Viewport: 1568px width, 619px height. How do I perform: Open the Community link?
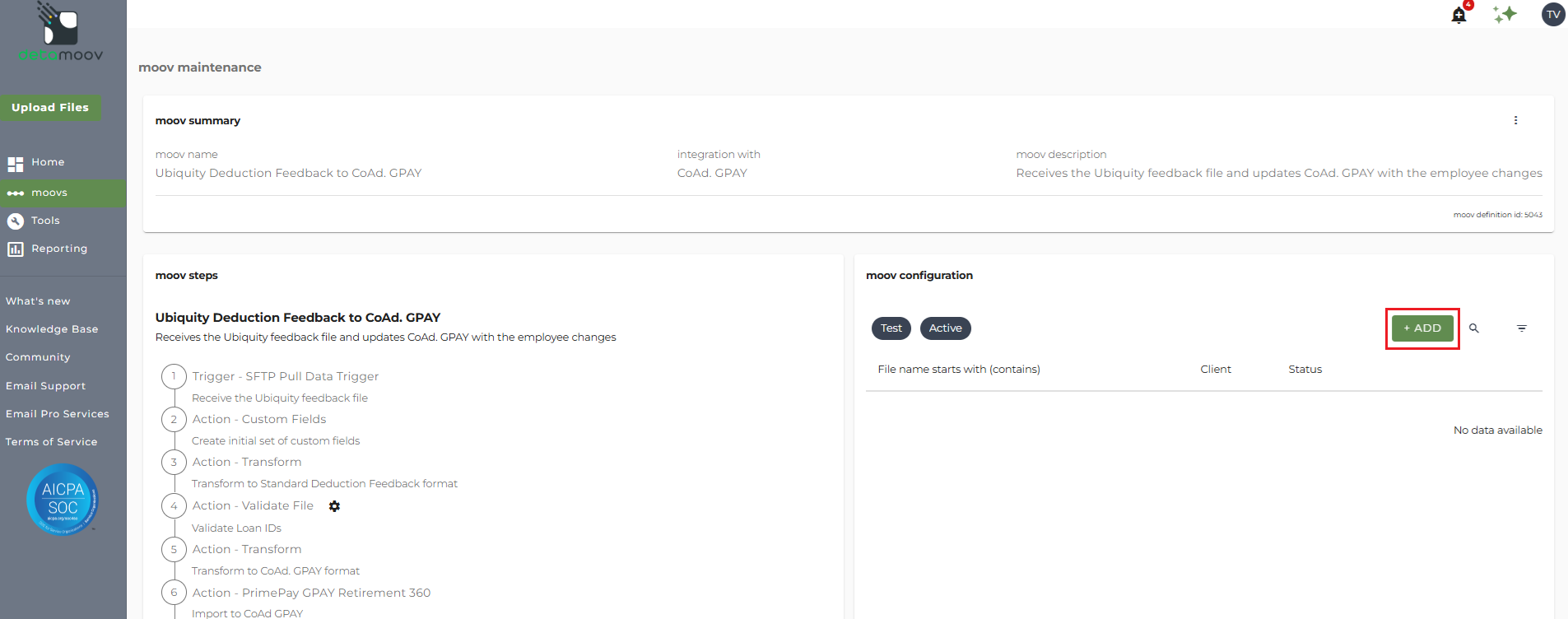(x=38, y=357)
